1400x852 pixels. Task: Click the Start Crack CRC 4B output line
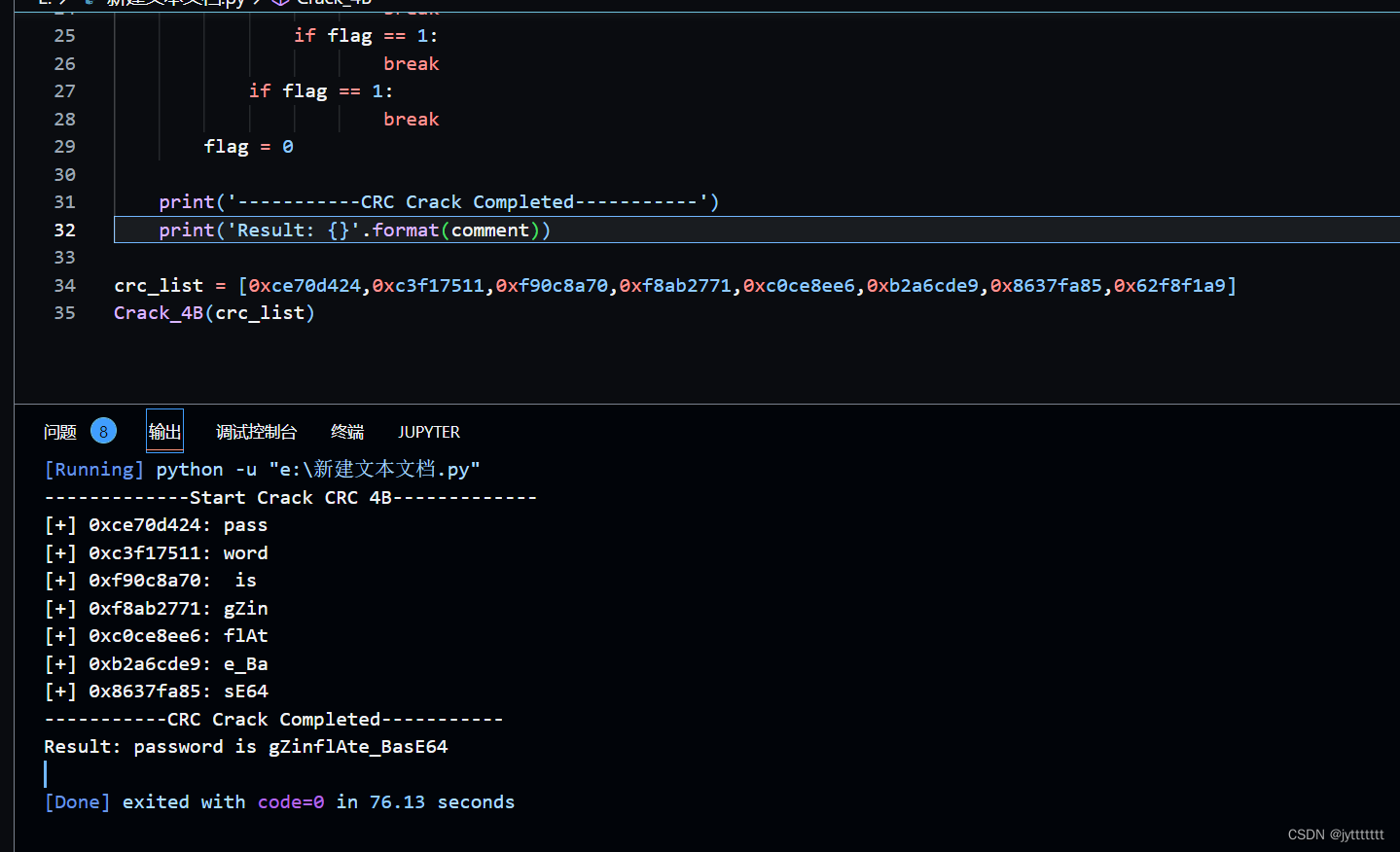tap(290, 498)
